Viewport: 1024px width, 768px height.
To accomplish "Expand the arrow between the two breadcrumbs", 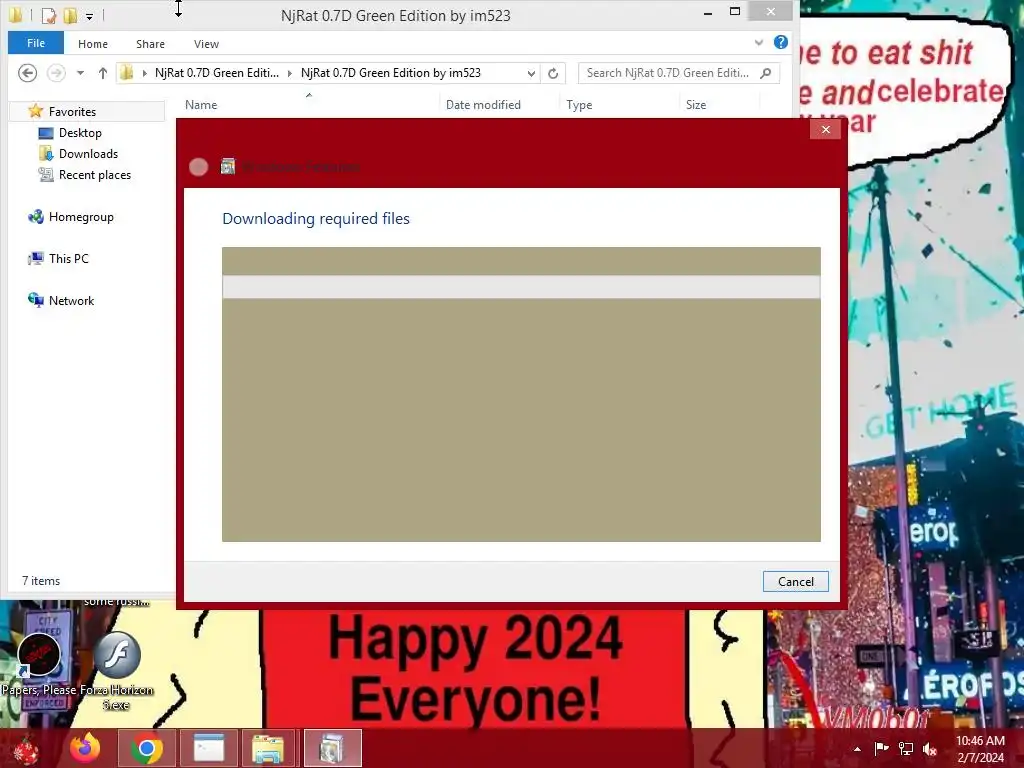I will pyautogui.click(x=289, y=73).
